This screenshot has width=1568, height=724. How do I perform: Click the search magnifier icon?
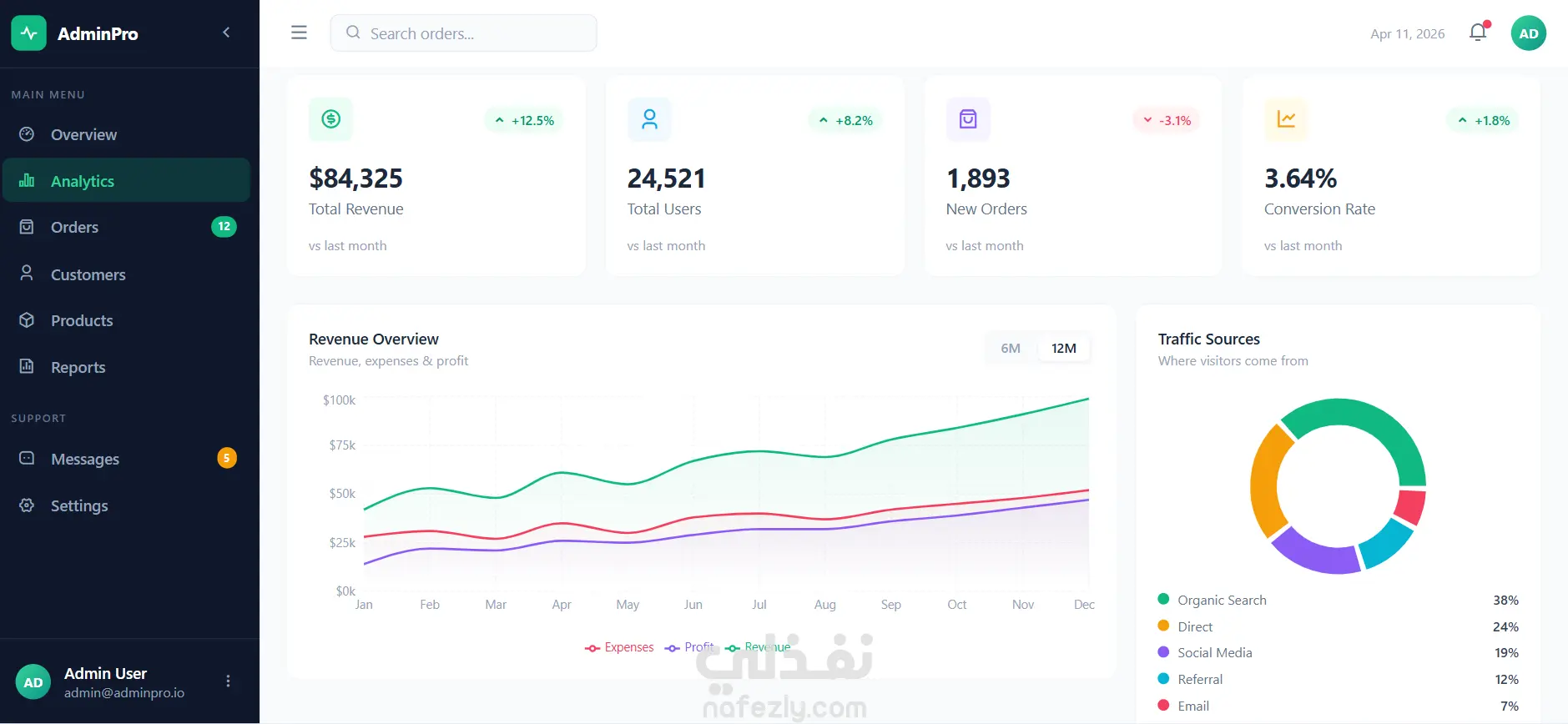tap(353, 33)
